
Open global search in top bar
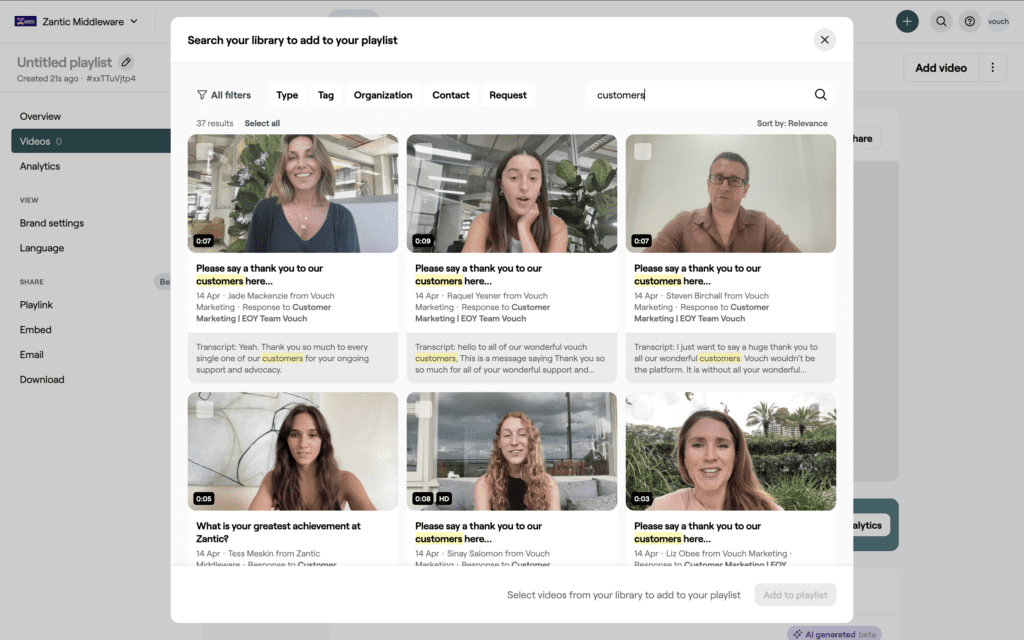point(941,21)
